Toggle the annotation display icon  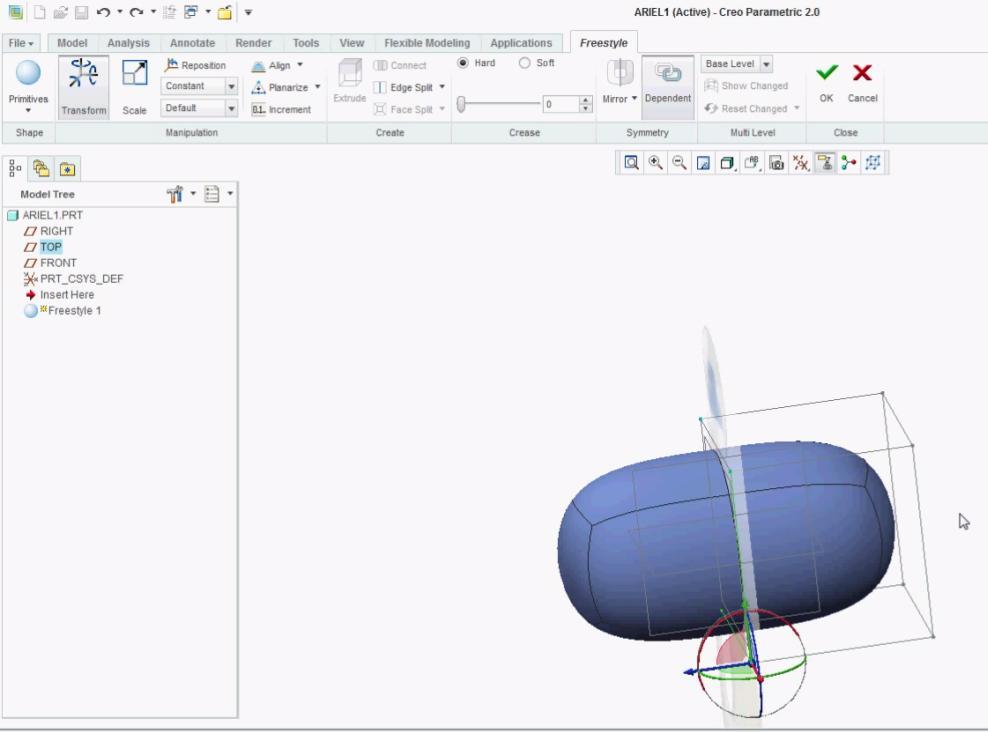825,163
